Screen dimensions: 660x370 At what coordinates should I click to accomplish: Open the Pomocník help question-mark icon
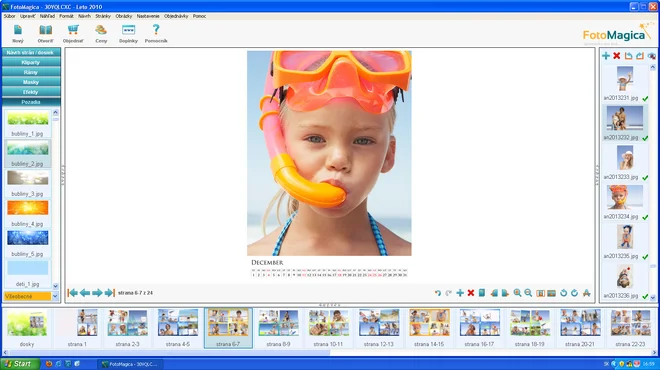(x=156, y=29)
